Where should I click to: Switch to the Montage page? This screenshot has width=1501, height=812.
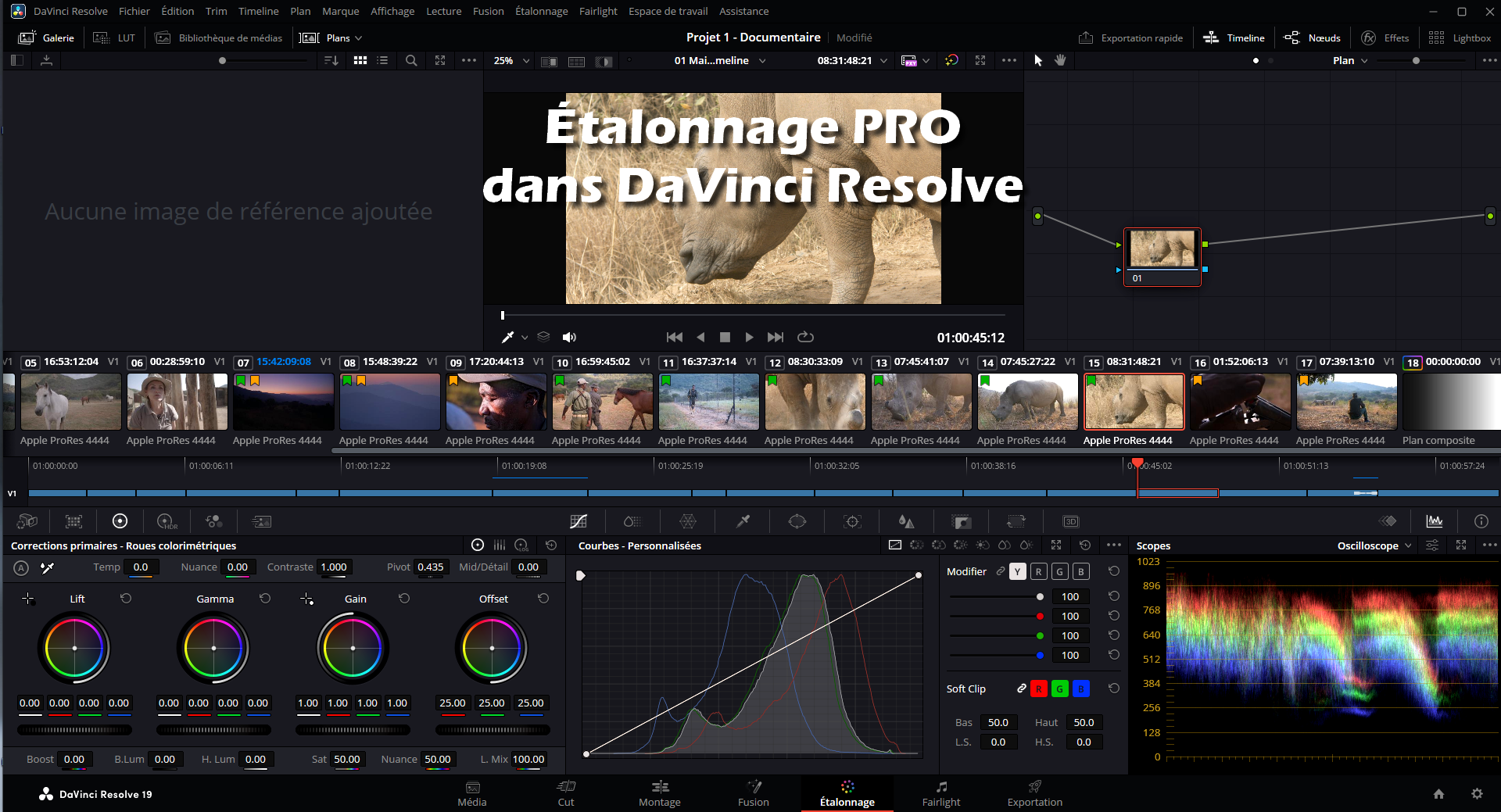[660, 793]
